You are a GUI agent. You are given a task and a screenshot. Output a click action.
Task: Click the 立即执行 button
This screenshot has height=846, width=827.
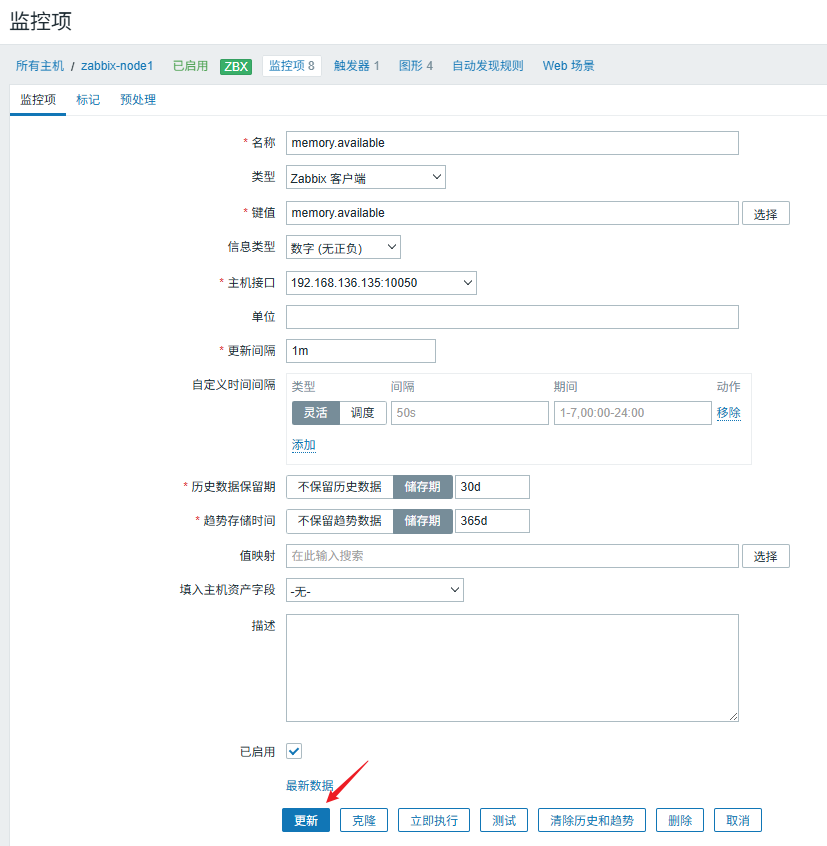point(434,820)
